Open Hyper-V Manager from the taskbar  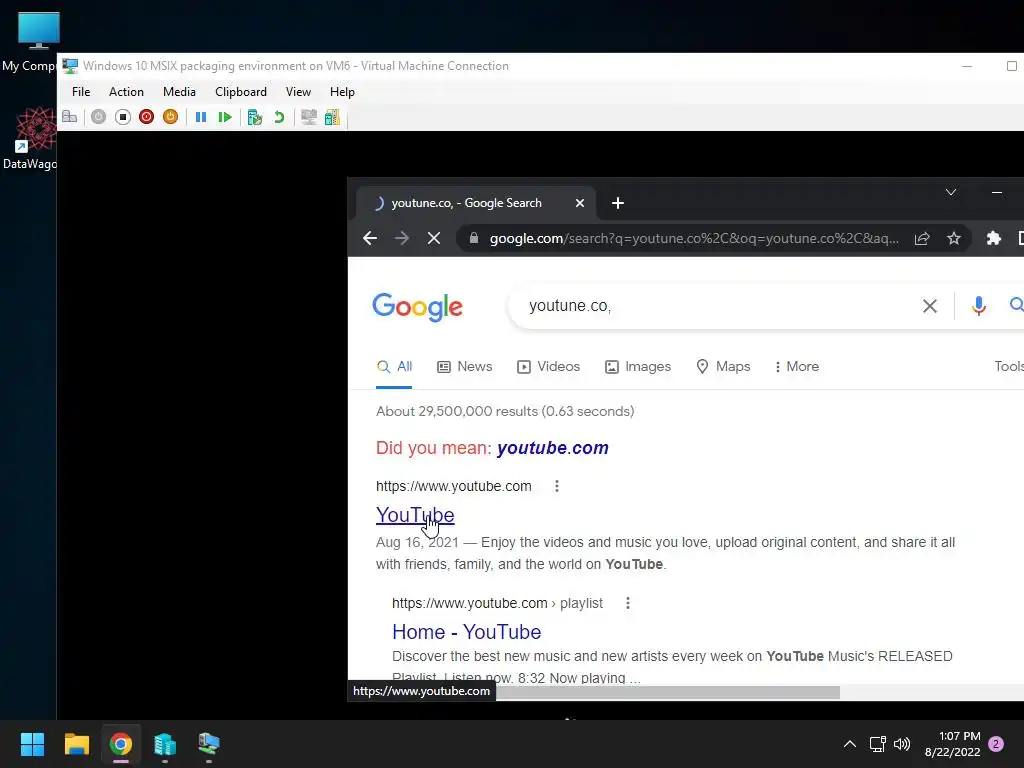tap(165, 744)
